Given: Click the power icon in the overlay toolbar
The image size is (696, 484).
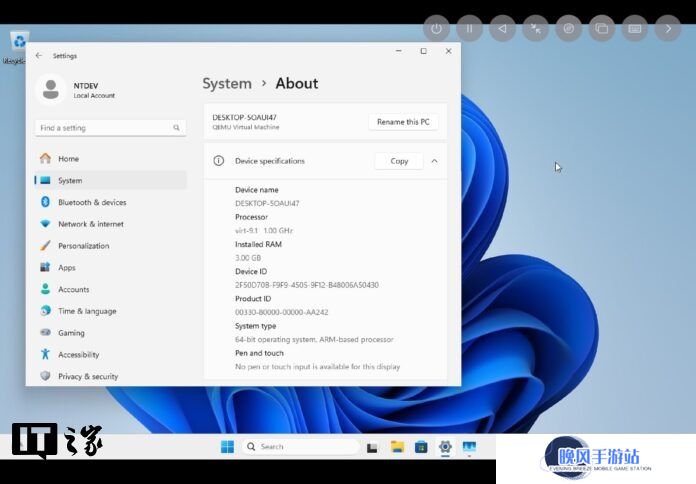Looking at the screenshot, I should [x=436, y=29].
